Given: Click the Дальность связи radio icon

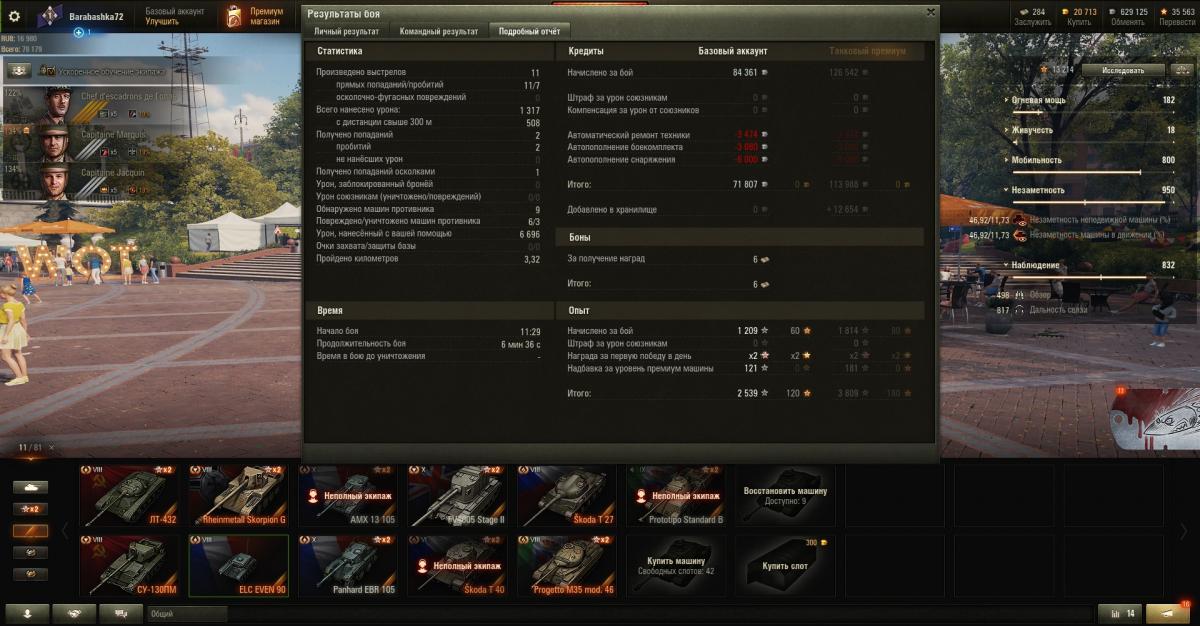Looking at the screenshot, I should pyautogui.click(x=1019, y=310).
